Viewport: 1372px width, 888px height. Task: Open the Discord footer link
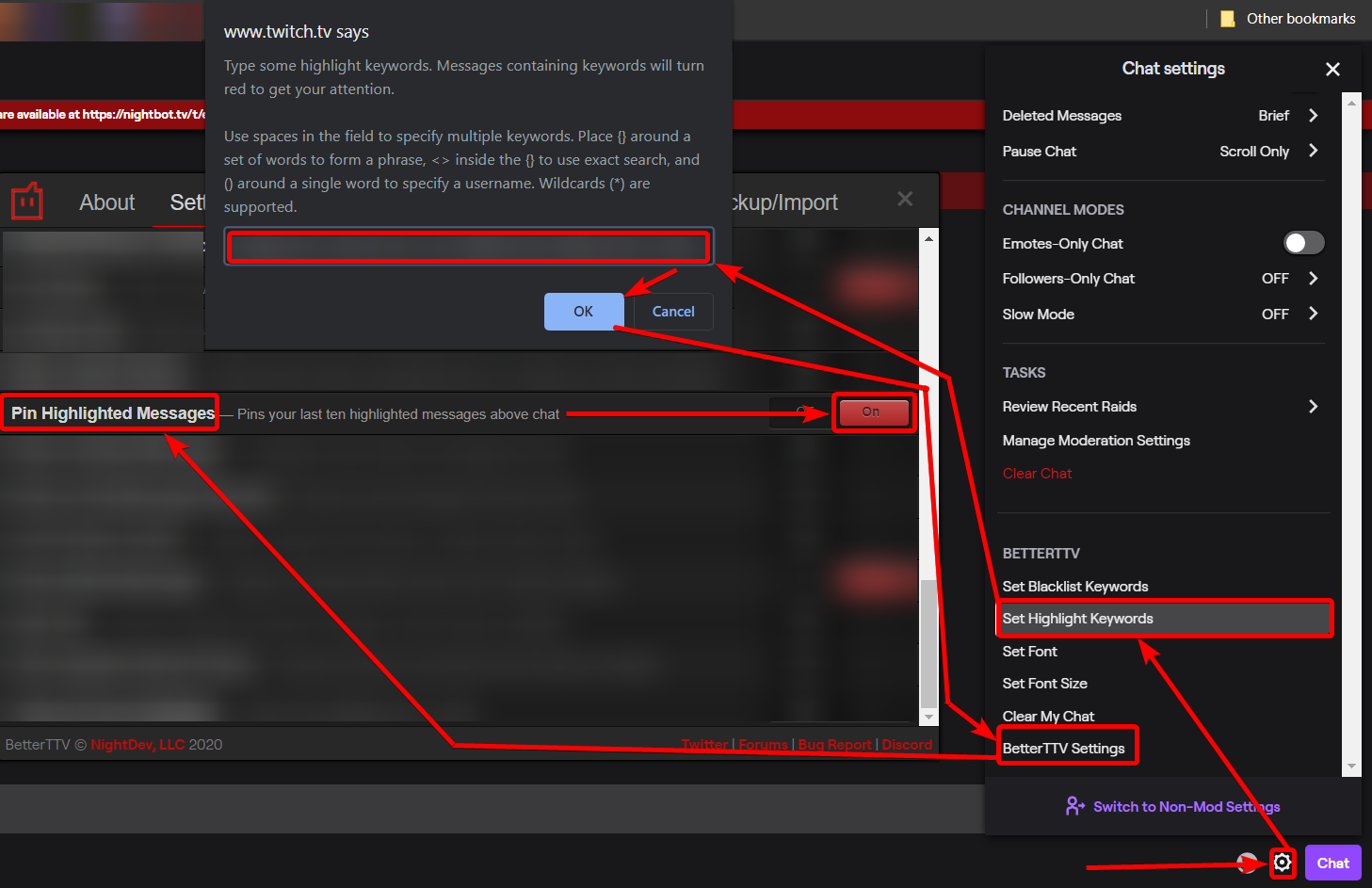point(907,744)
